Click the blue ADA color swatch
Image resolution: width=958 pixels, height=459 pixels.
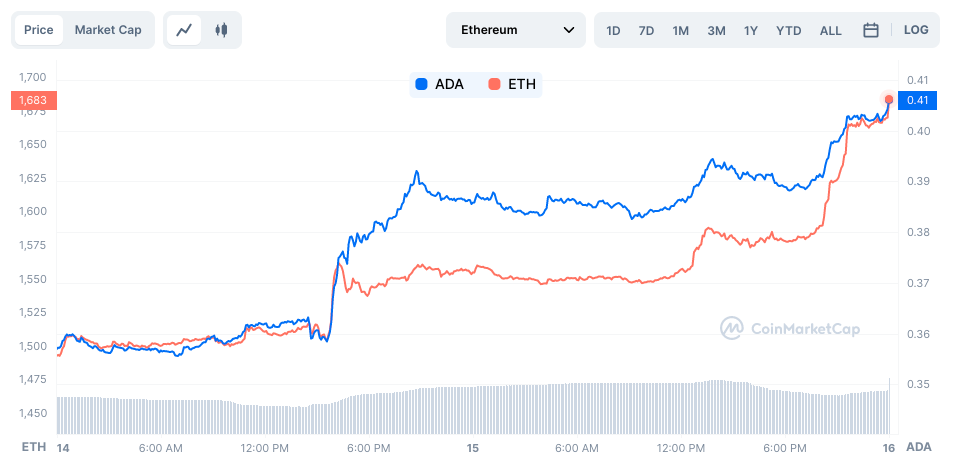[421, 84]
